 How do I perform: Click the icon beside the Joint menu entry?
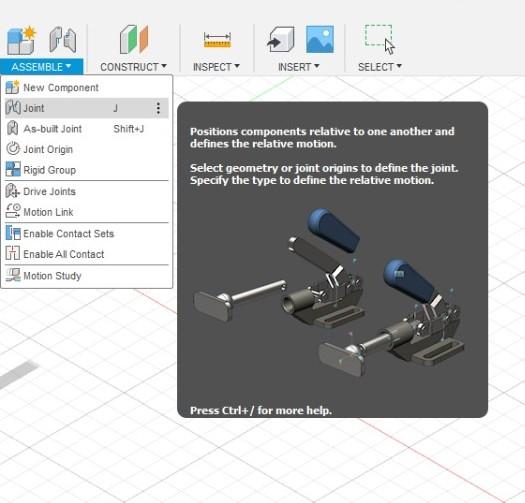(13, 108)
